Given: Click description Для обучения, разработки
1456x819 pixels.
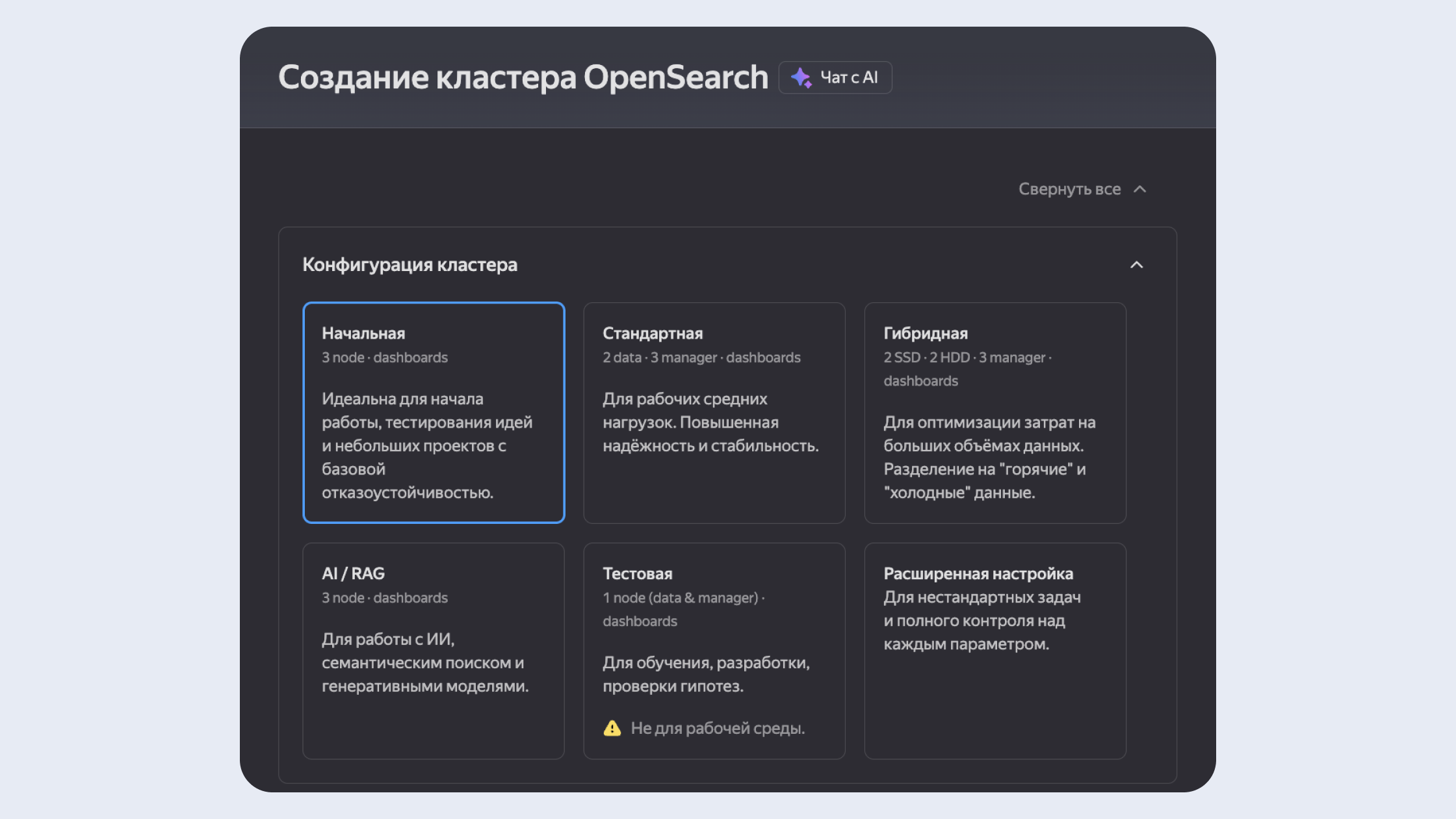Looking at the screenshot, I should coord(706,675).
